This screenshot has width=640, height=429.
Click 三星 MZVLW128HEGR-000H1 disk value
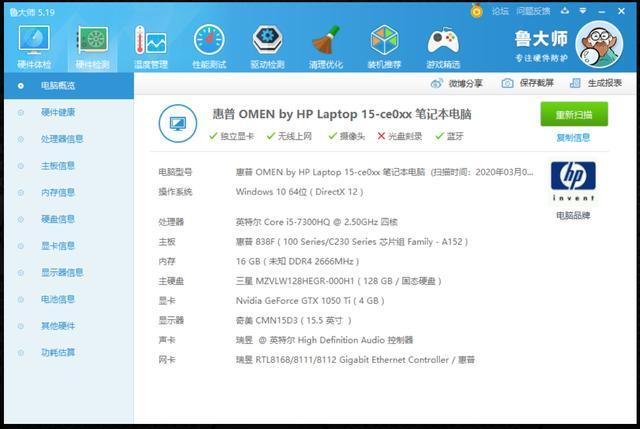(x=338, y=281)
